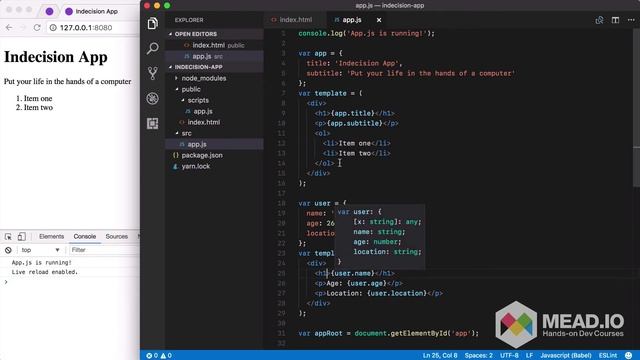640x360 pixels.
Task: Click the 'Item one' list entry in page
Action: pyautogui.click(x=38, y=98)
